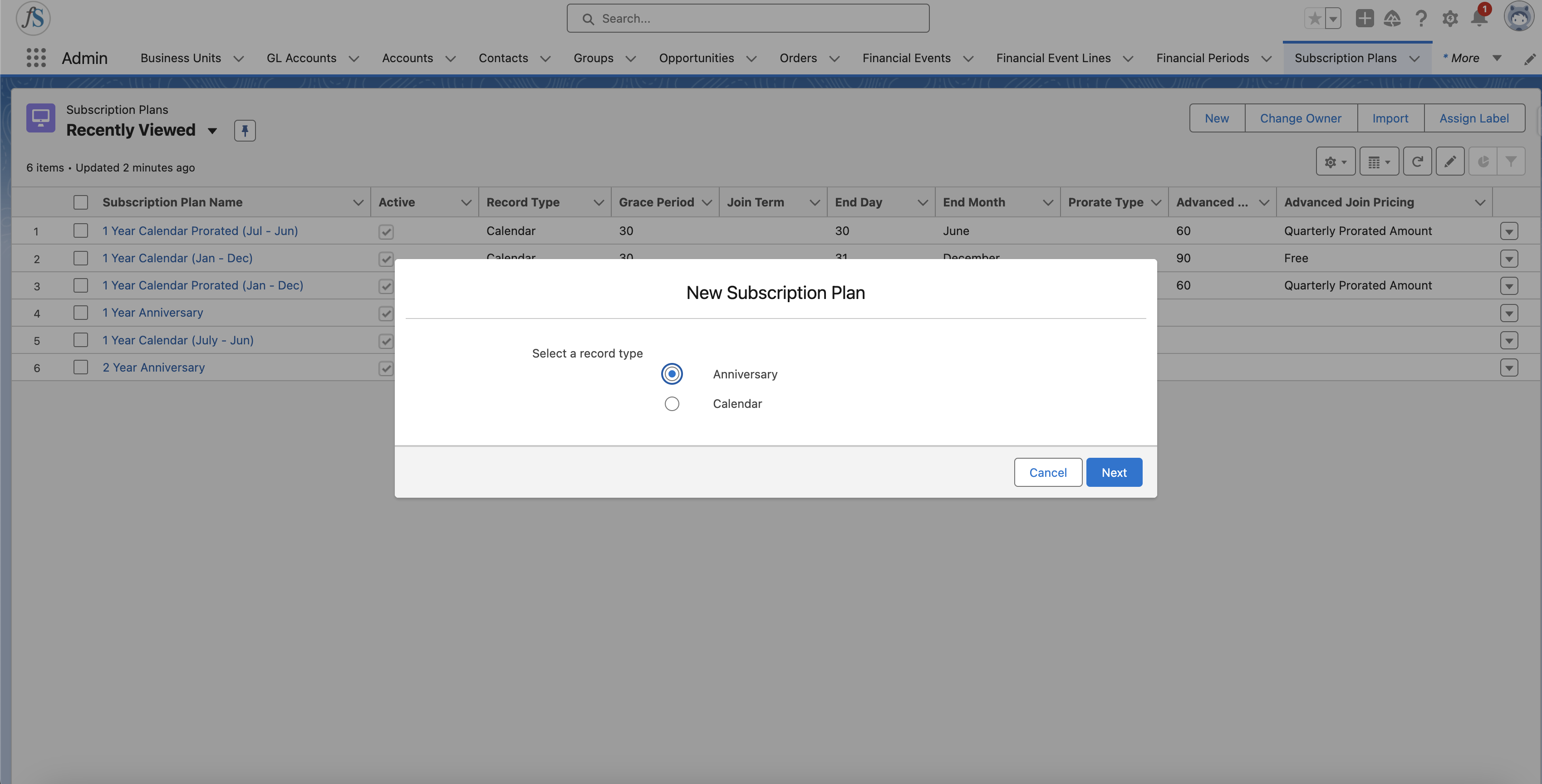The height and width of the screenshot is (784, 1542).
Task: Click the Change Owner button
Action: 1300,118
